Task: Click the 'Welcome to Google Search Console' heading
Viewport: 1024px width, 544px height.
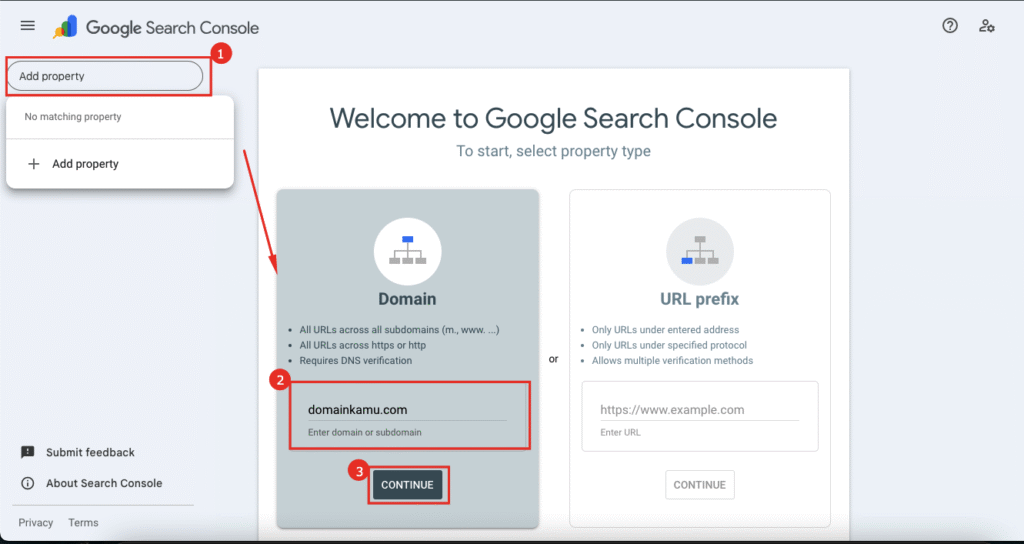Action: pos(553,118)
